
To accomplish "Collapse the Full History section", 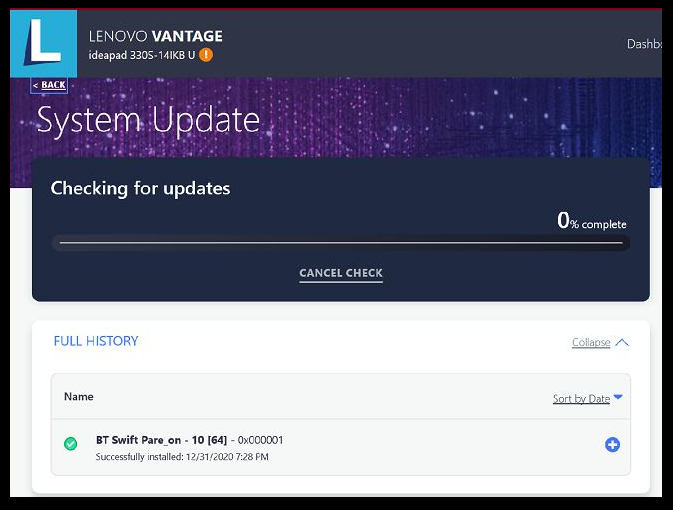I will (591, 342).
